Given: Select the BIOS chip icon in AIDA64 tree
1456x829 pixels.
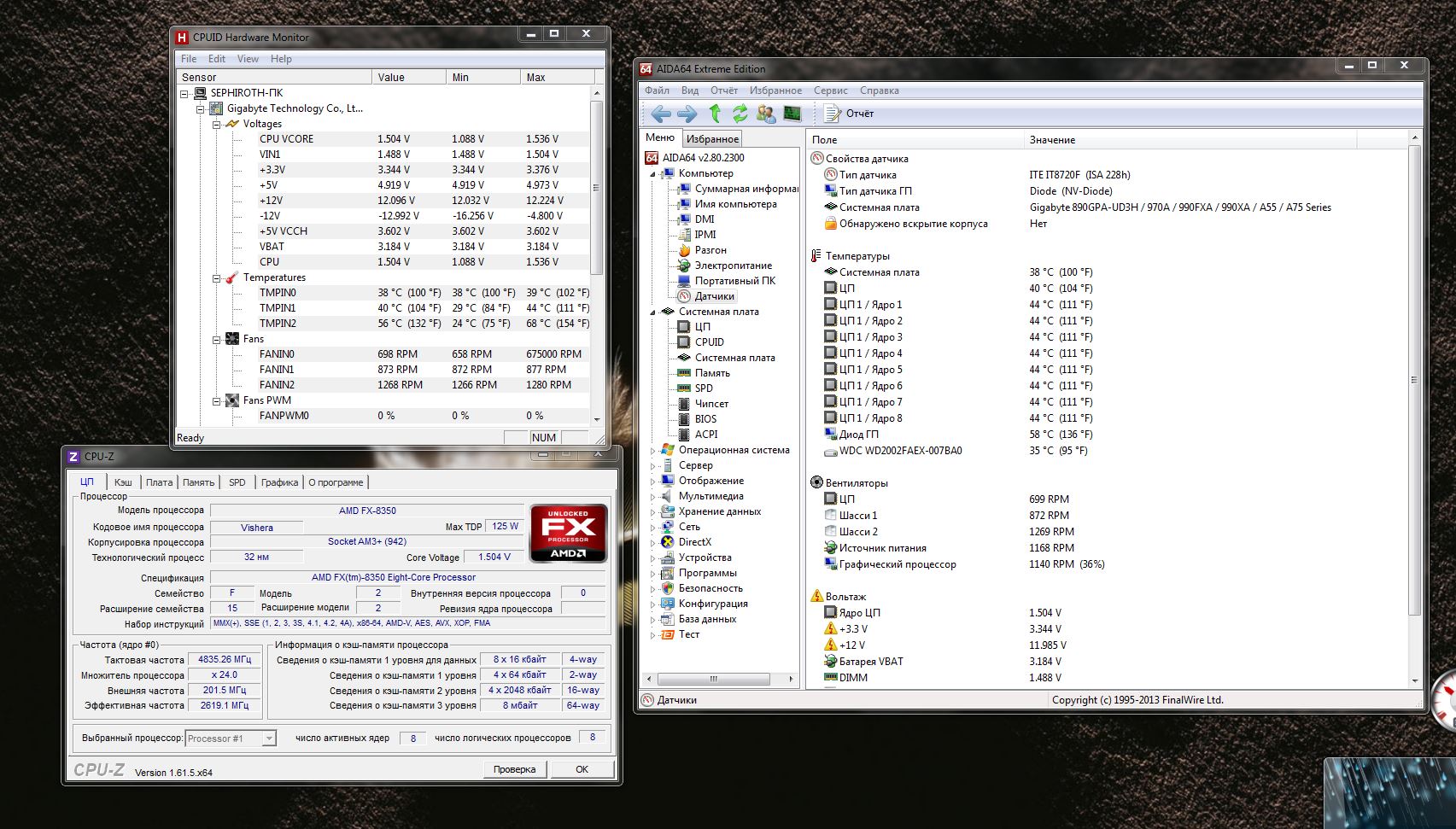Looking at the screenshot, I should tap(684, 419).
